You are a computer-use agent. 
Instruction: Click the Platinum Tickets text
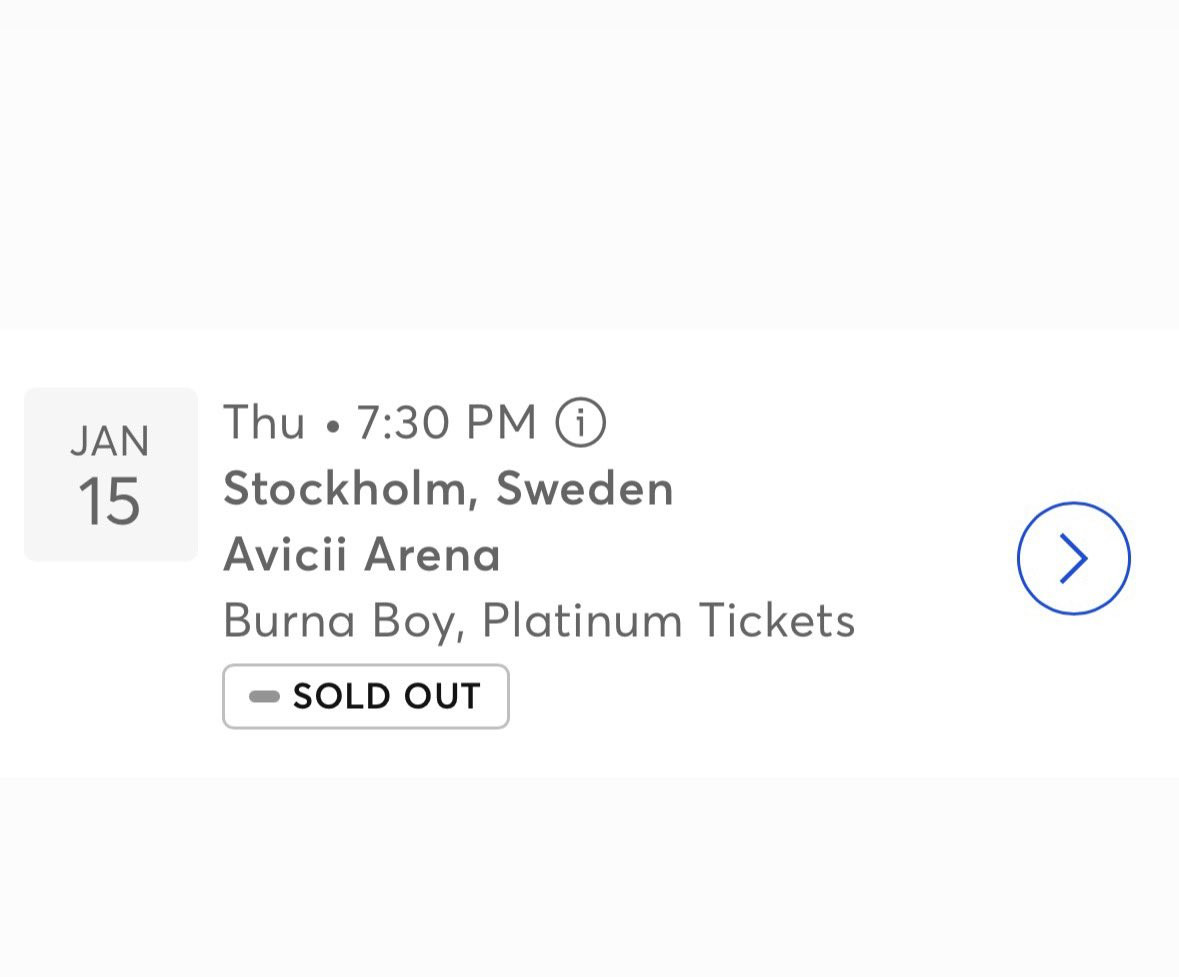click(x=668, y=620)
